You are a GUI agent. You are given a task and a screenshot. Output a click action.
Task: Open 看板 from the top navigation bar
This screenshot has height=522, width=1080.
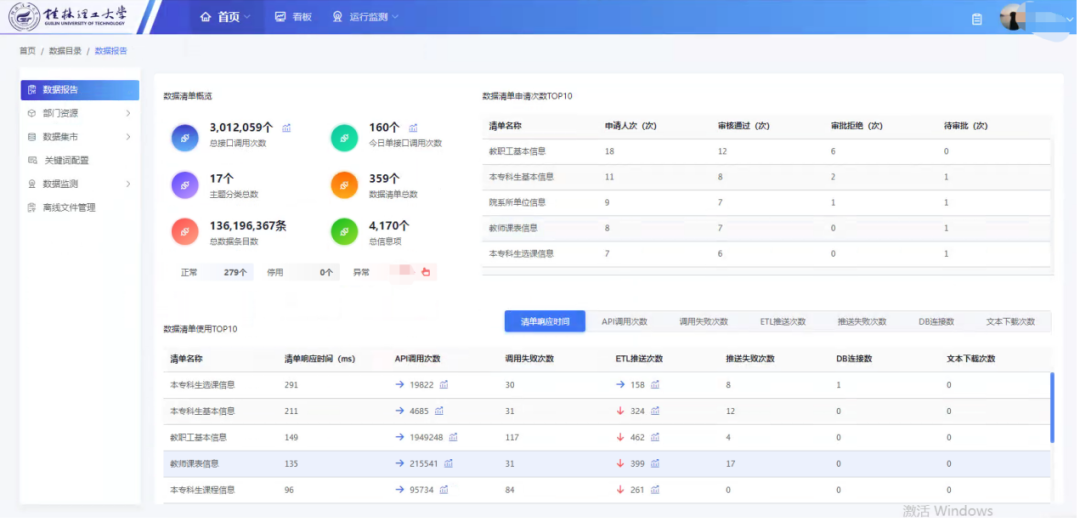[293, 17]
